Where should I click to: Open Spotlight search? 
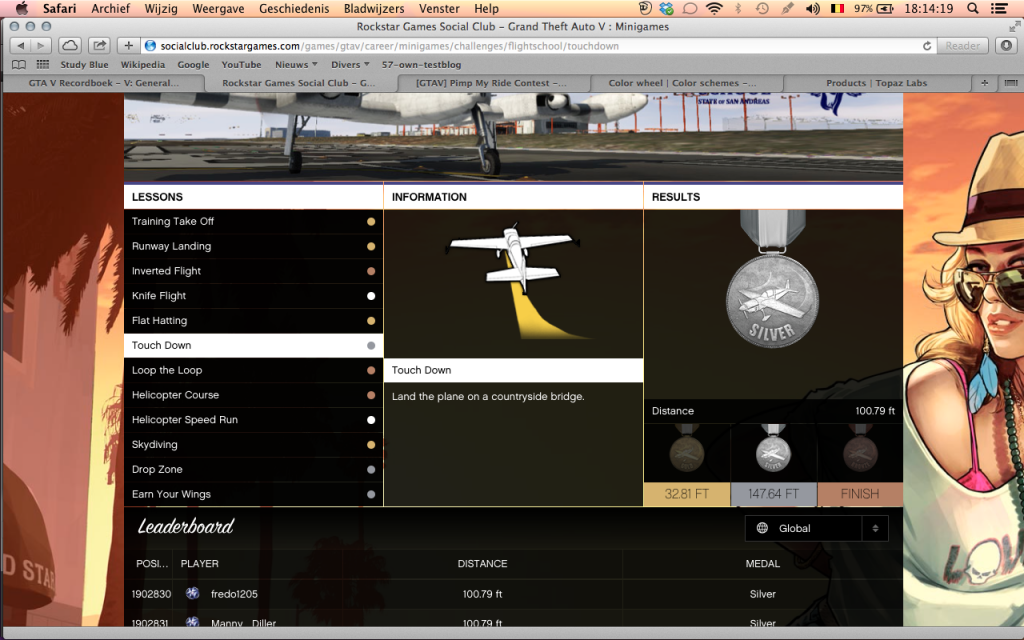(973, 8)
